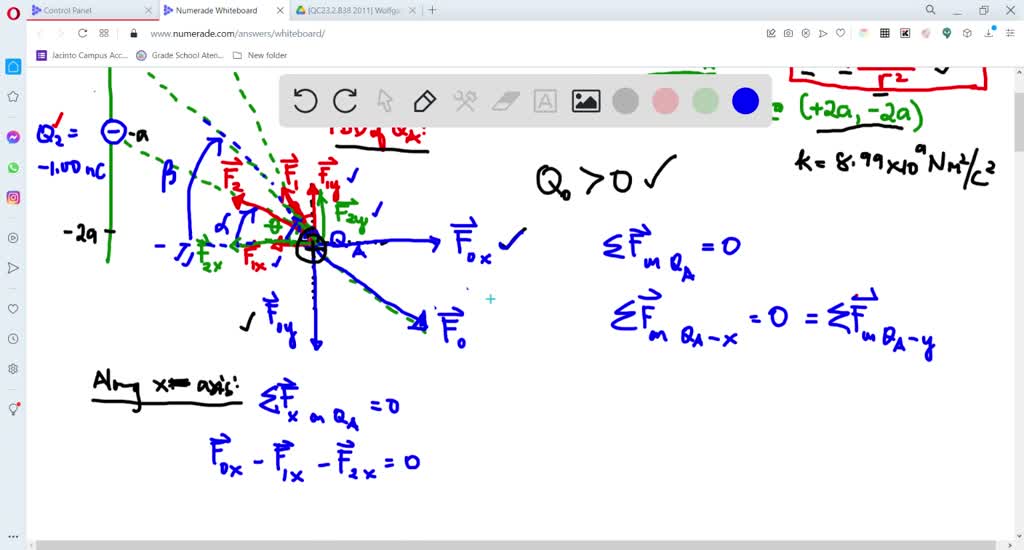Click the undo arrow in whiteboard toolbar
The width and height of the screenshot is (1024, 550).
pyautogui.click(x=305, y=101)
